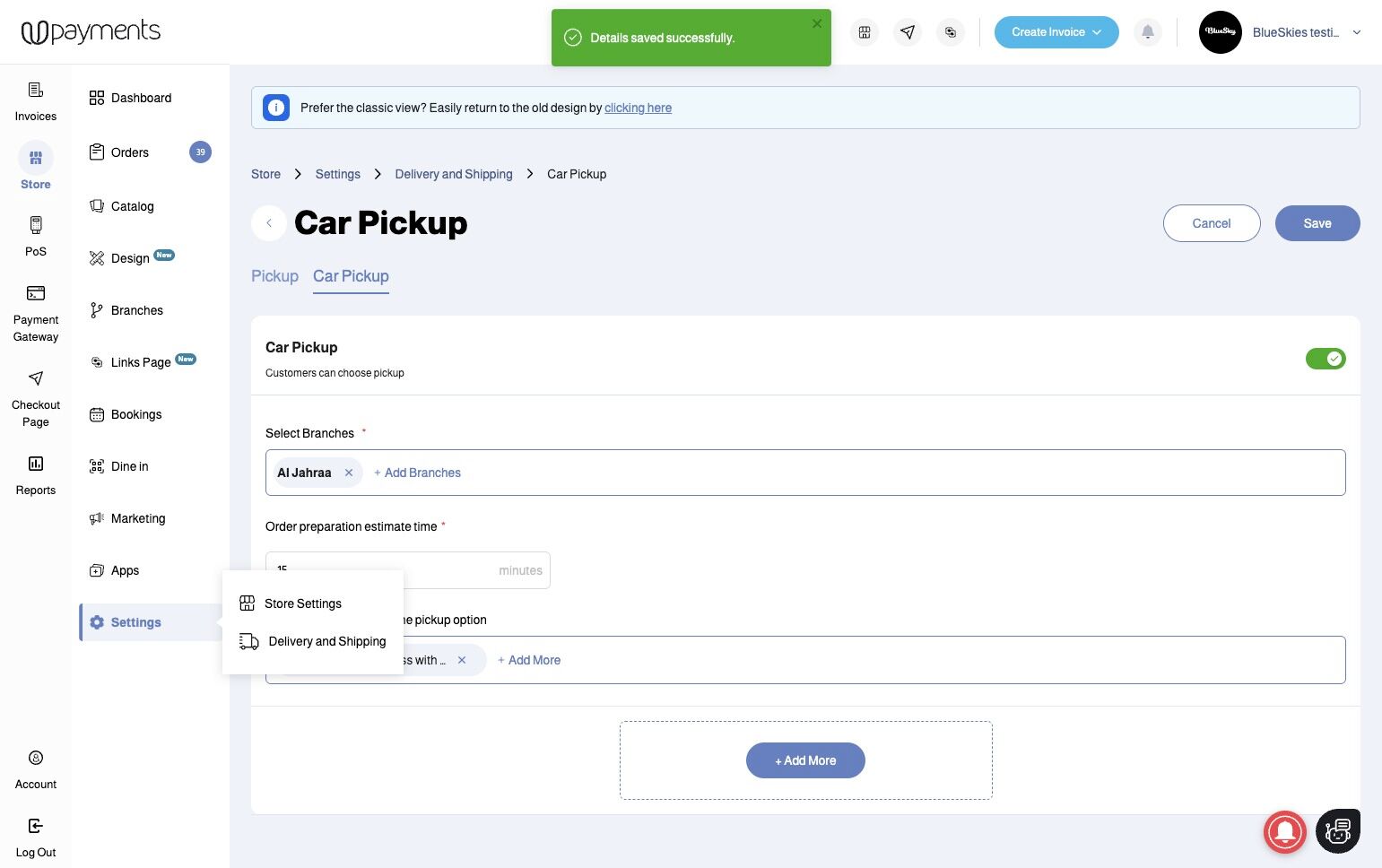Click the notifications bell icon
The image size is (1382, 868).
click(1148, 32)
